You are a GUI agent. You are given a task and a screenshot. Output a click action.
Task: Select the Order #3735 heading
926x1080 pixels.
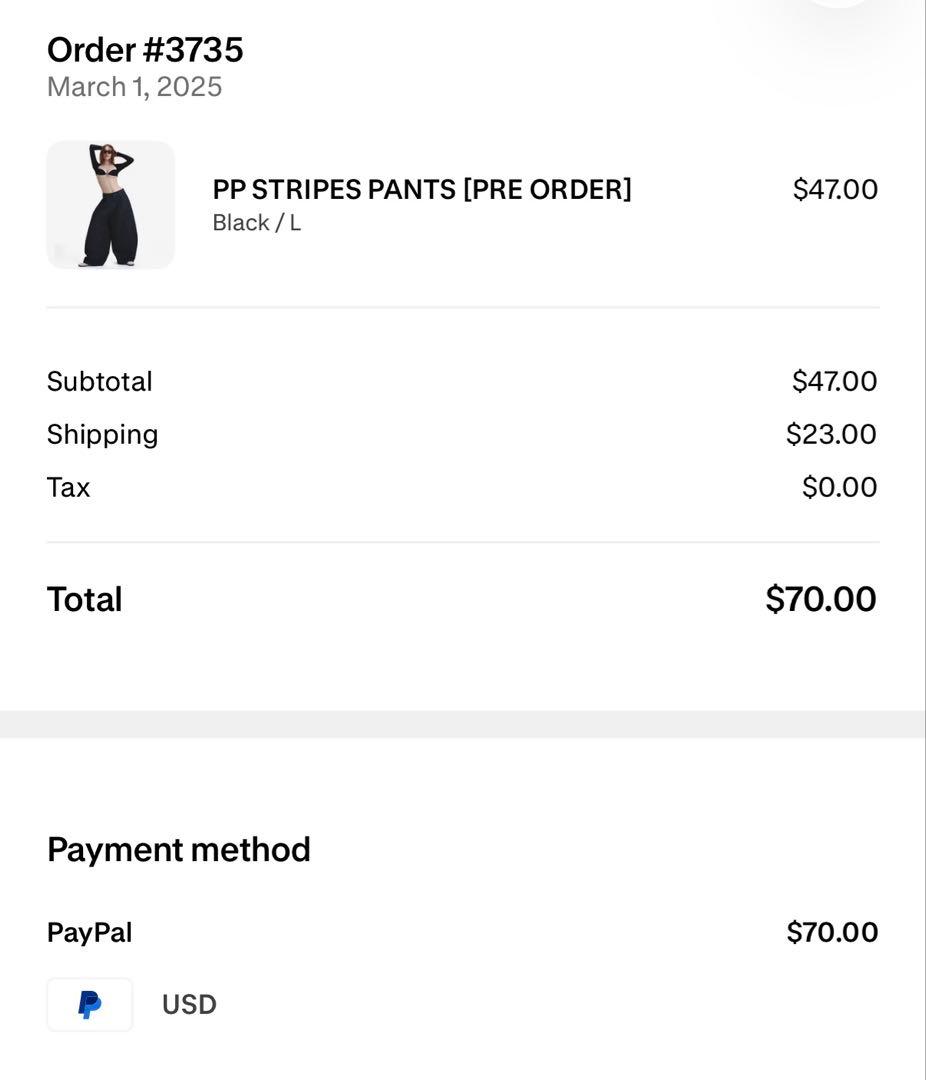[x=145, y=50]
